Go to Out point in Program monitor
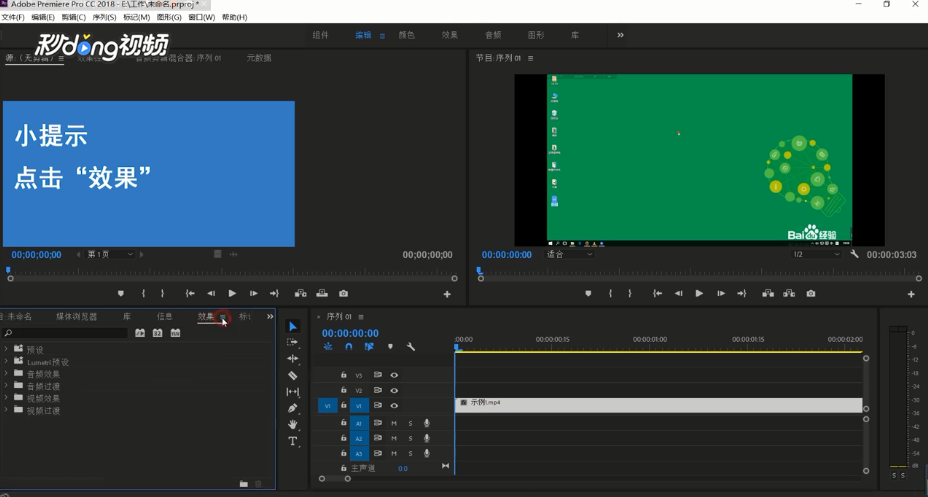 point(742,293)
